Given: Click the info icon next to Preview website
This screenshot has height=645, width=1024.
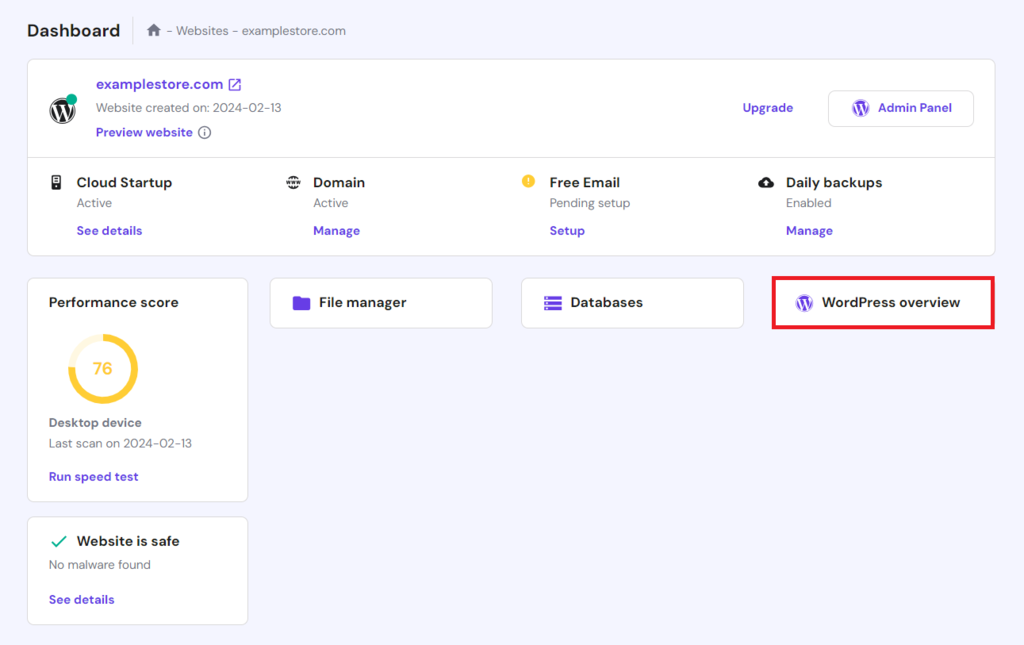Looking at the screenshot, I should [204, 133].
